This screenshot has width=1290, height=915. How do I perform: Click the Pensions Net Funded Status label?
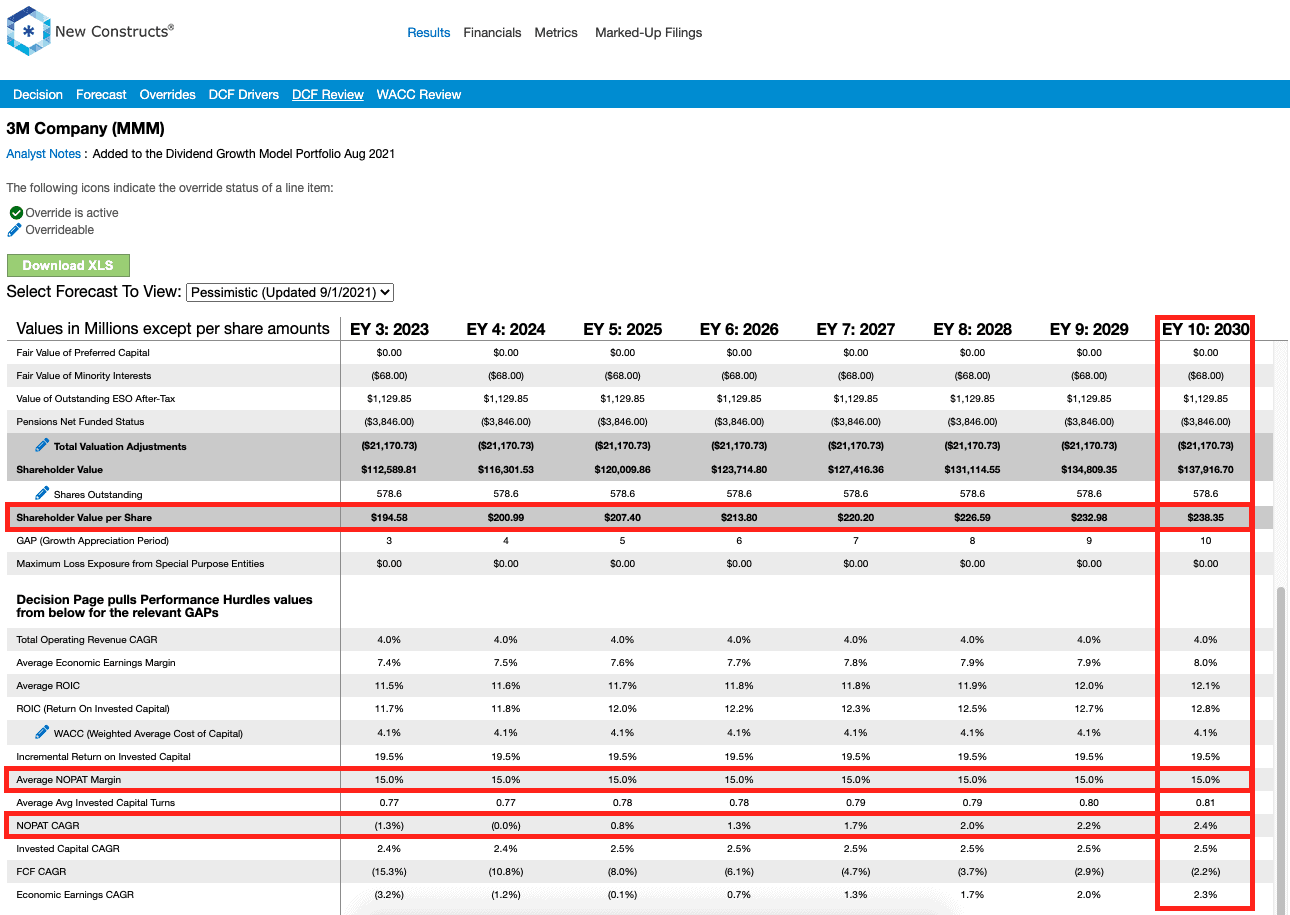click(80, 422)
